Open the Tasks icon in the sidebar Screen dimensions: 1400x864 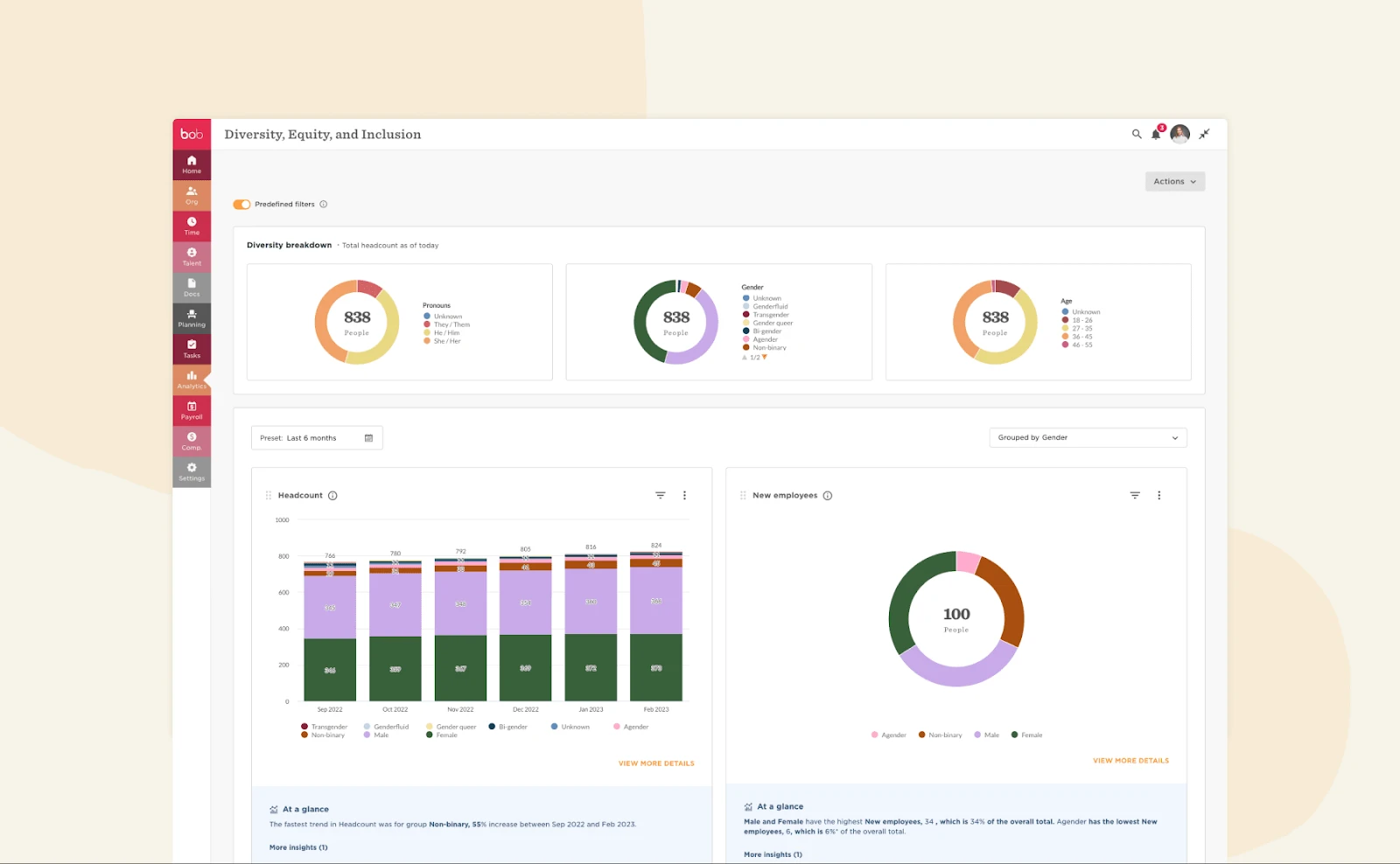click(x=191, y=349)
